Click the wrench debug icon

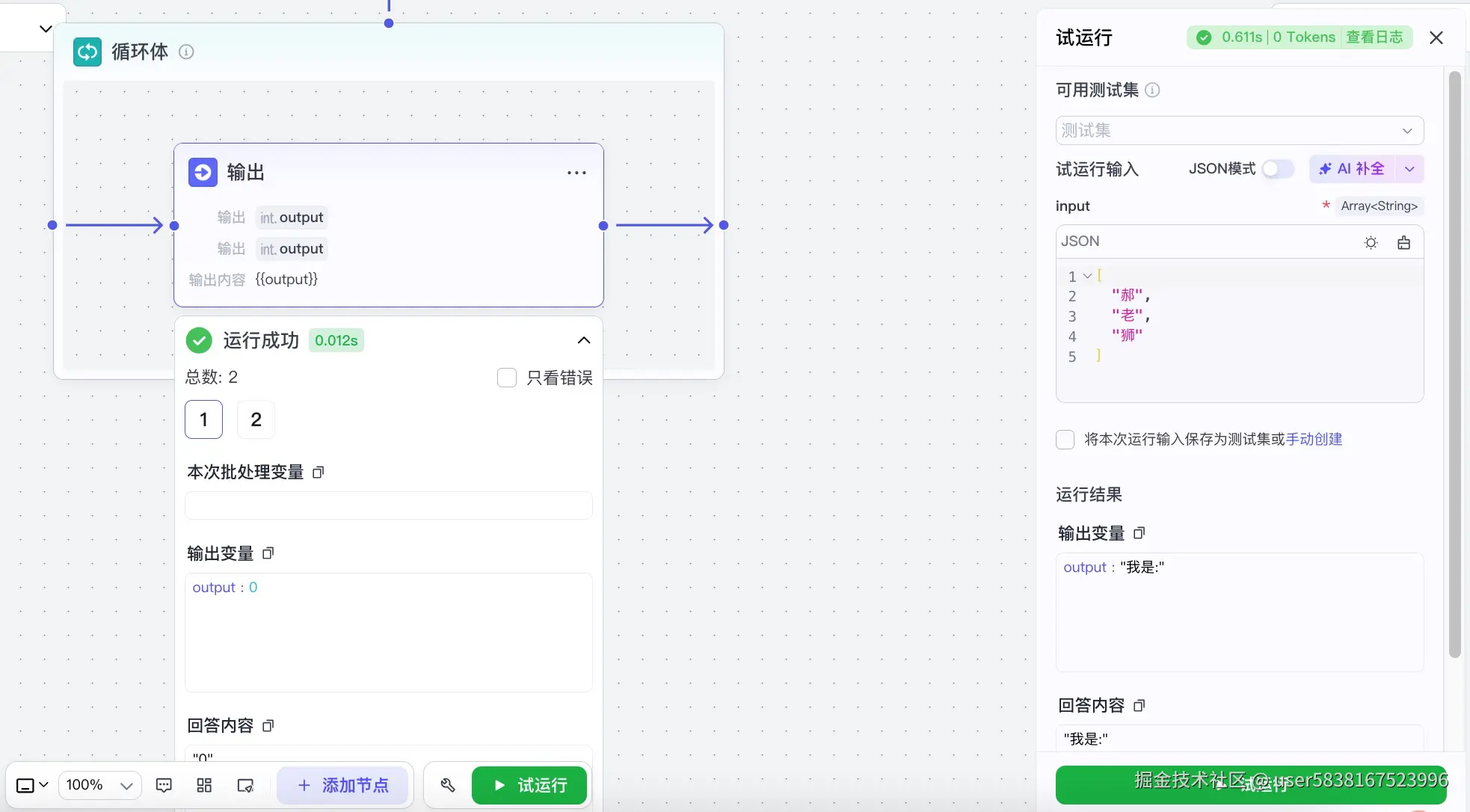pos(448,785)
